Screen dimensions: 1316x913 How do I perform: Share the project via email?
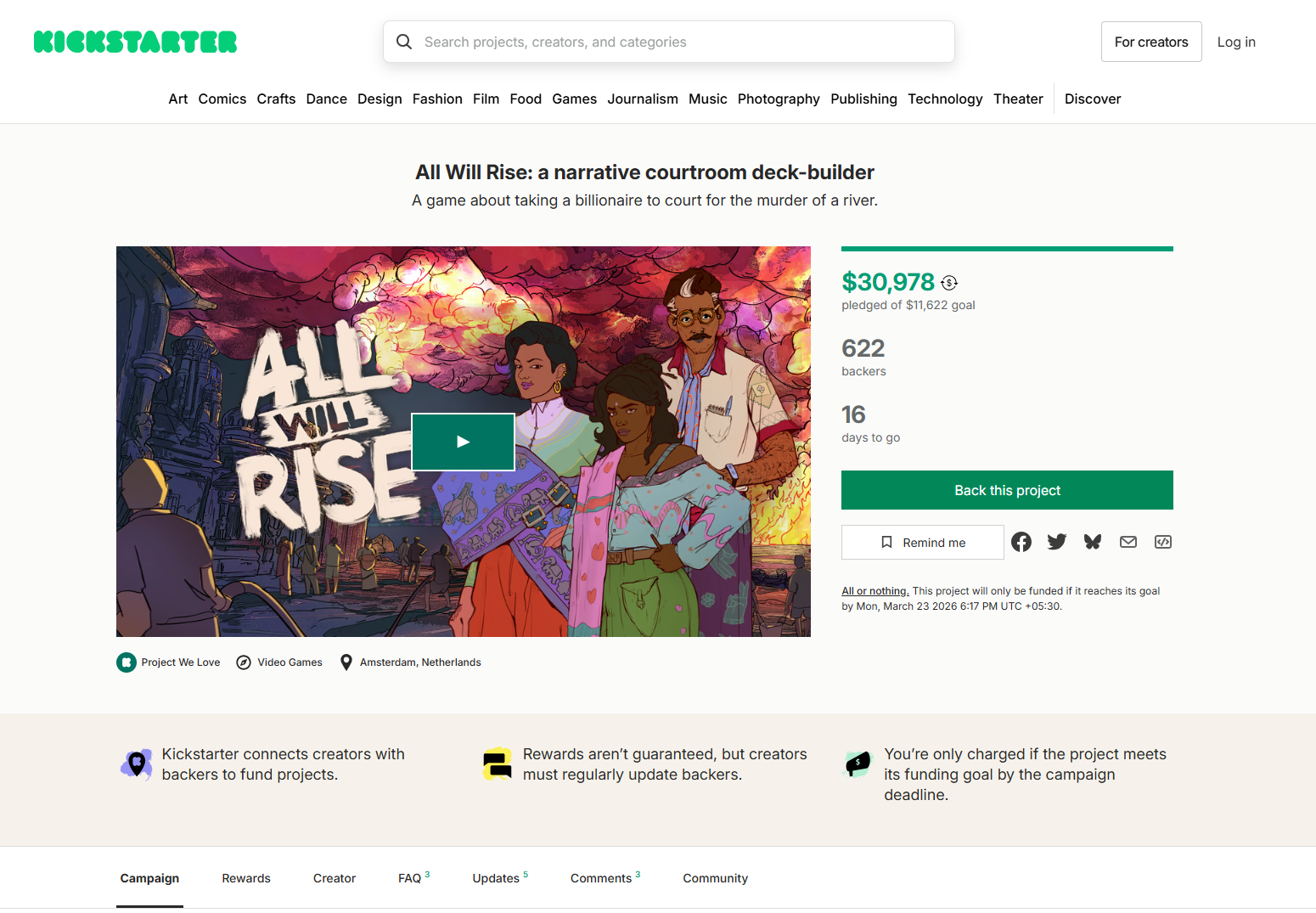click(x=1128, y=541)
